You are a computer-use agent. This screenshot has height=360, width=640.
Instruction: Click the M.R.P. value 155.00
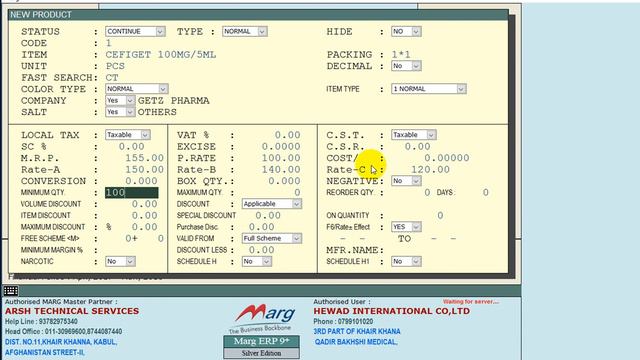[144, 158]
